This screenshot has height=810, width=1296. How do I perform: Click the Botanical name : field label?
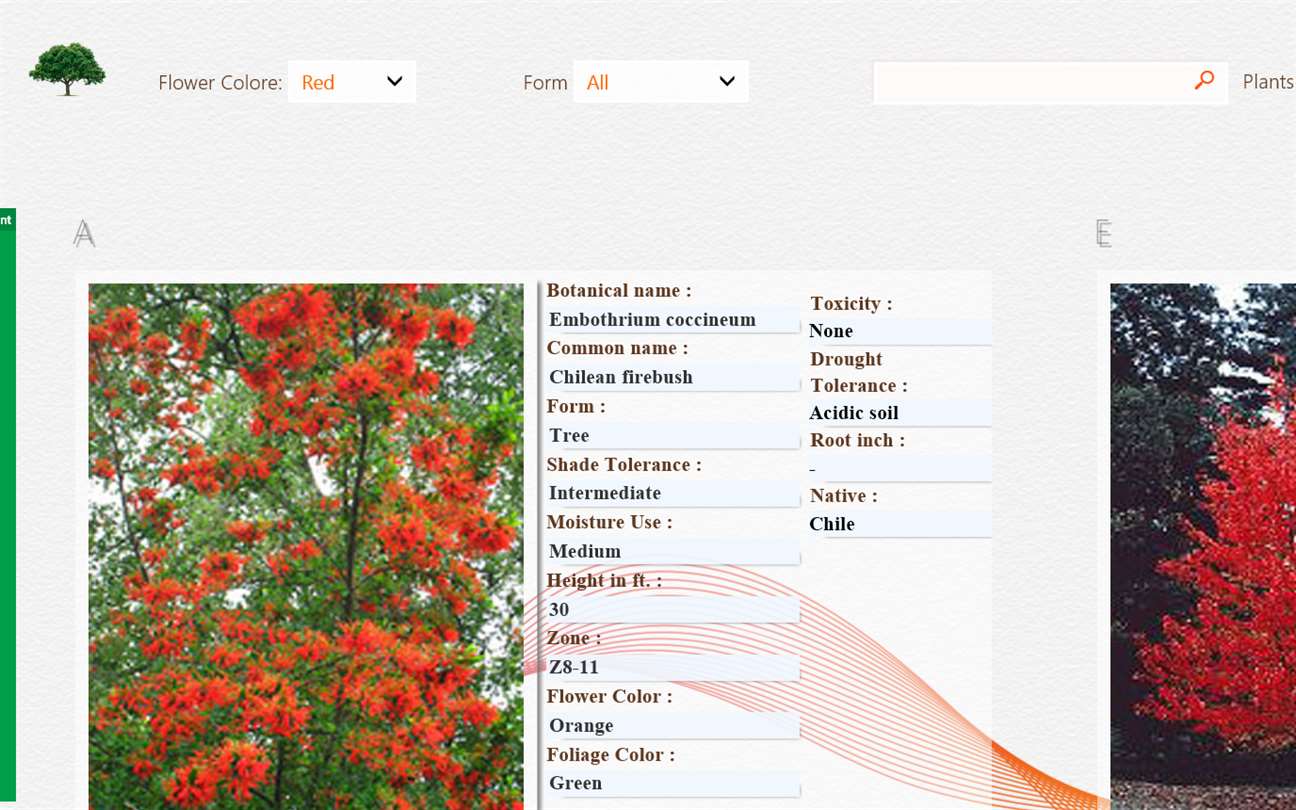pos(619,291)
